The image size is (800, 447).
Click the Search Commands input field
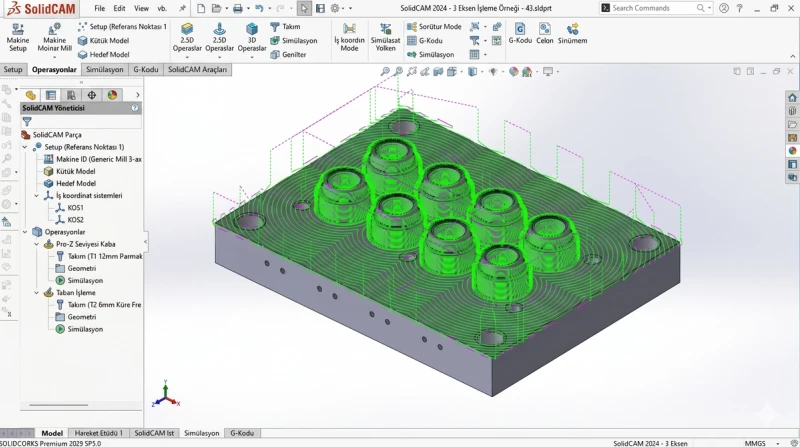tap(654, 8)
